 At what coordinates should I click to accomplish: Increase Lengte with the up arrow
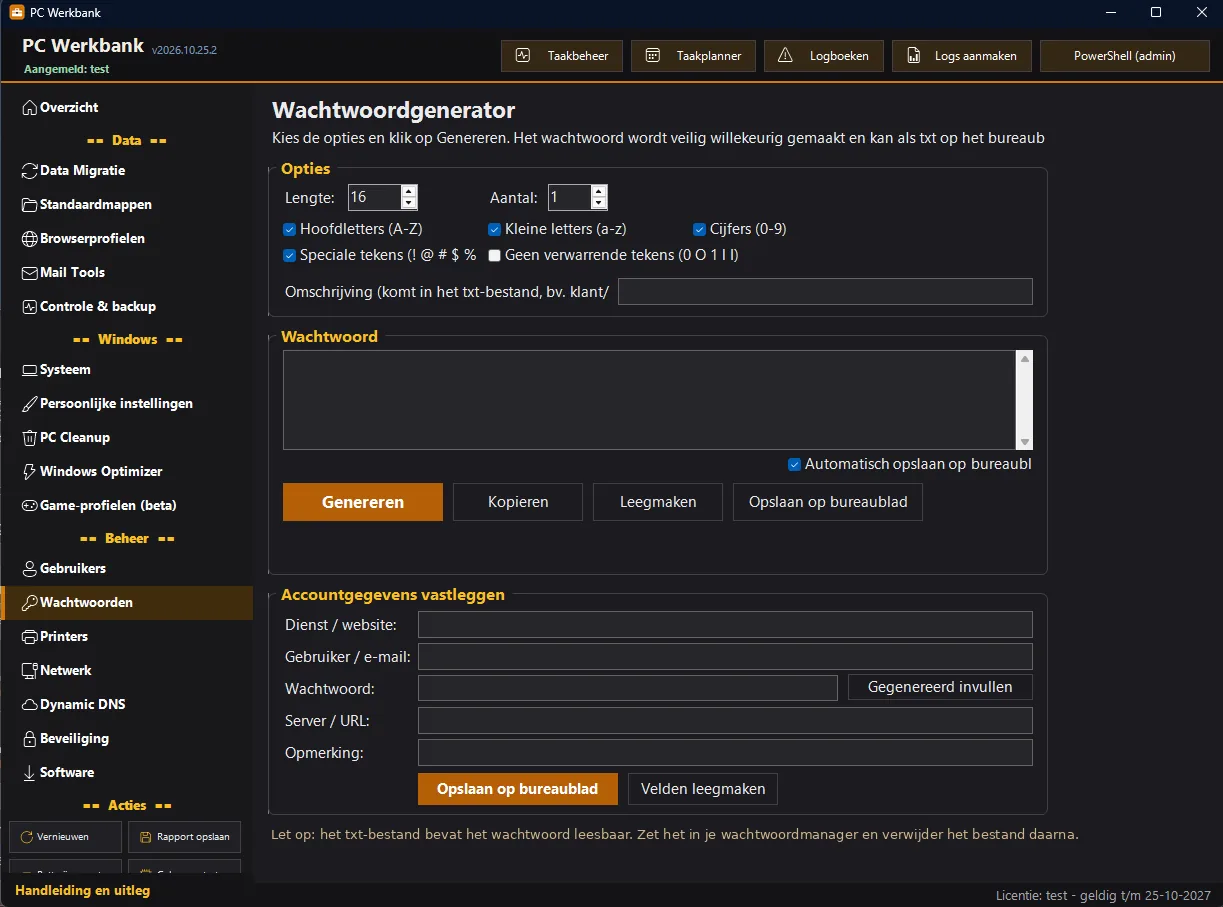point(409,191)
